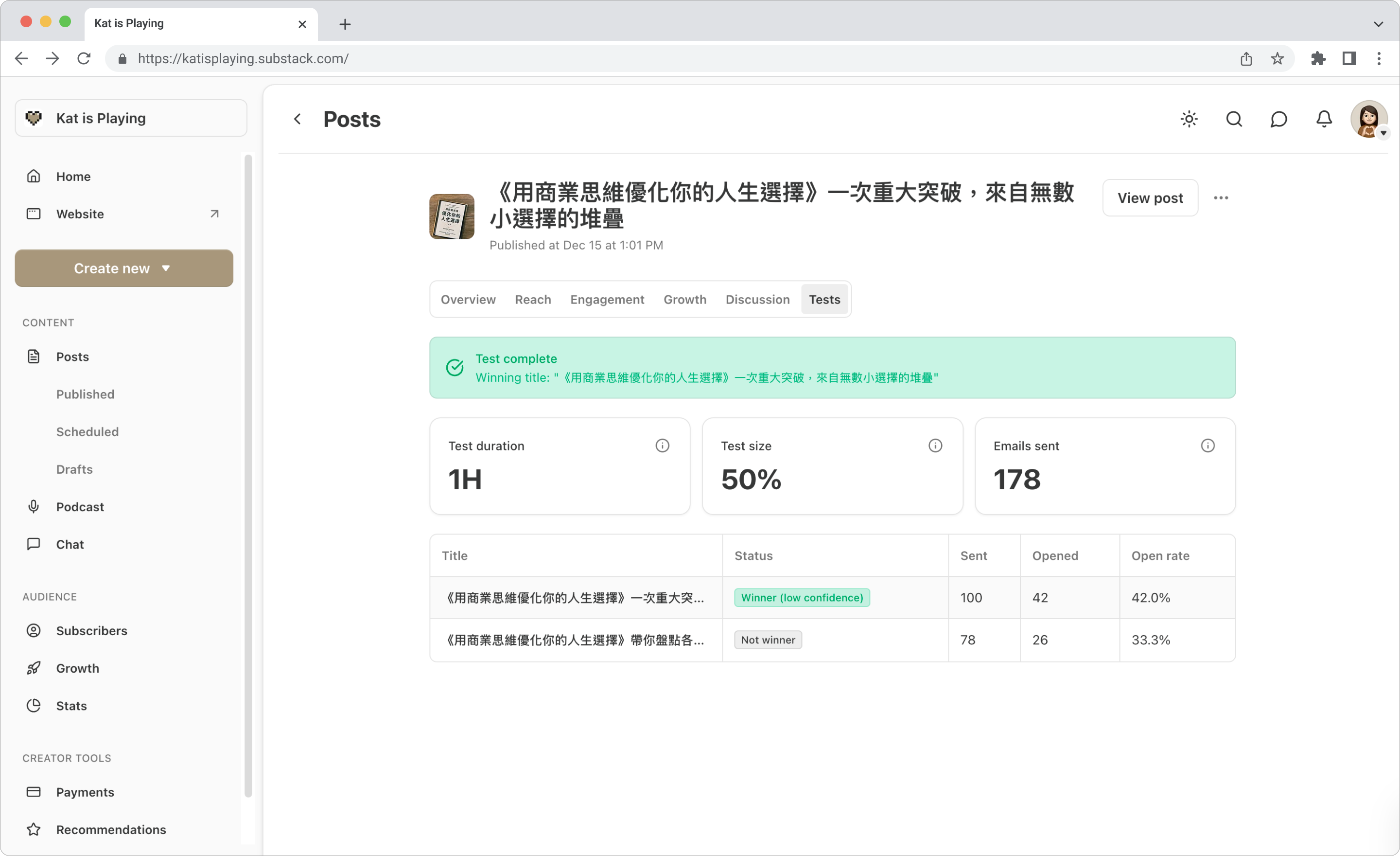
Task: Bookmark page with the star icon
Action: [1277, 58]
